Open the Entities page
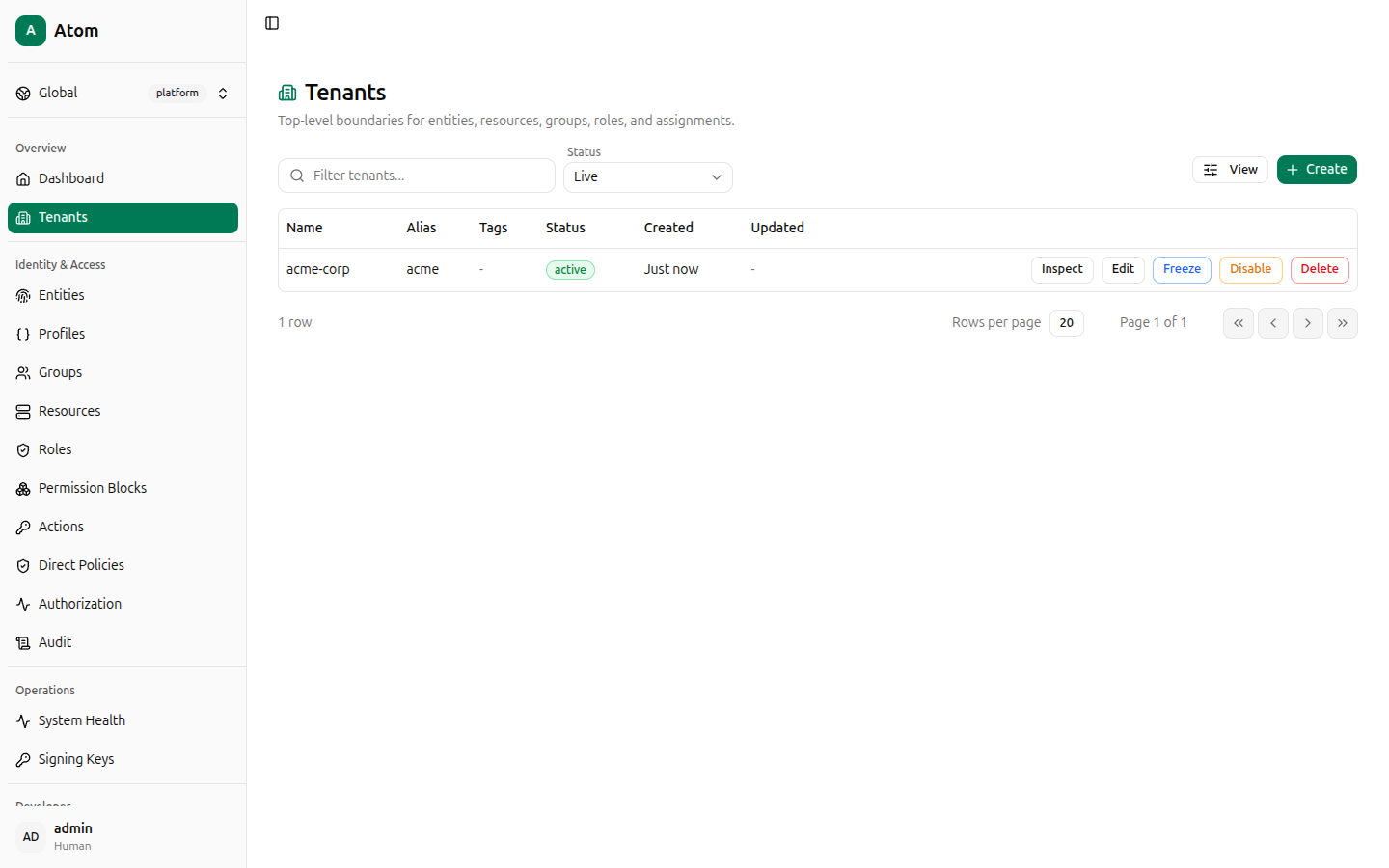The height and width of the screenshot is (868, 1389). click(123, 296)
